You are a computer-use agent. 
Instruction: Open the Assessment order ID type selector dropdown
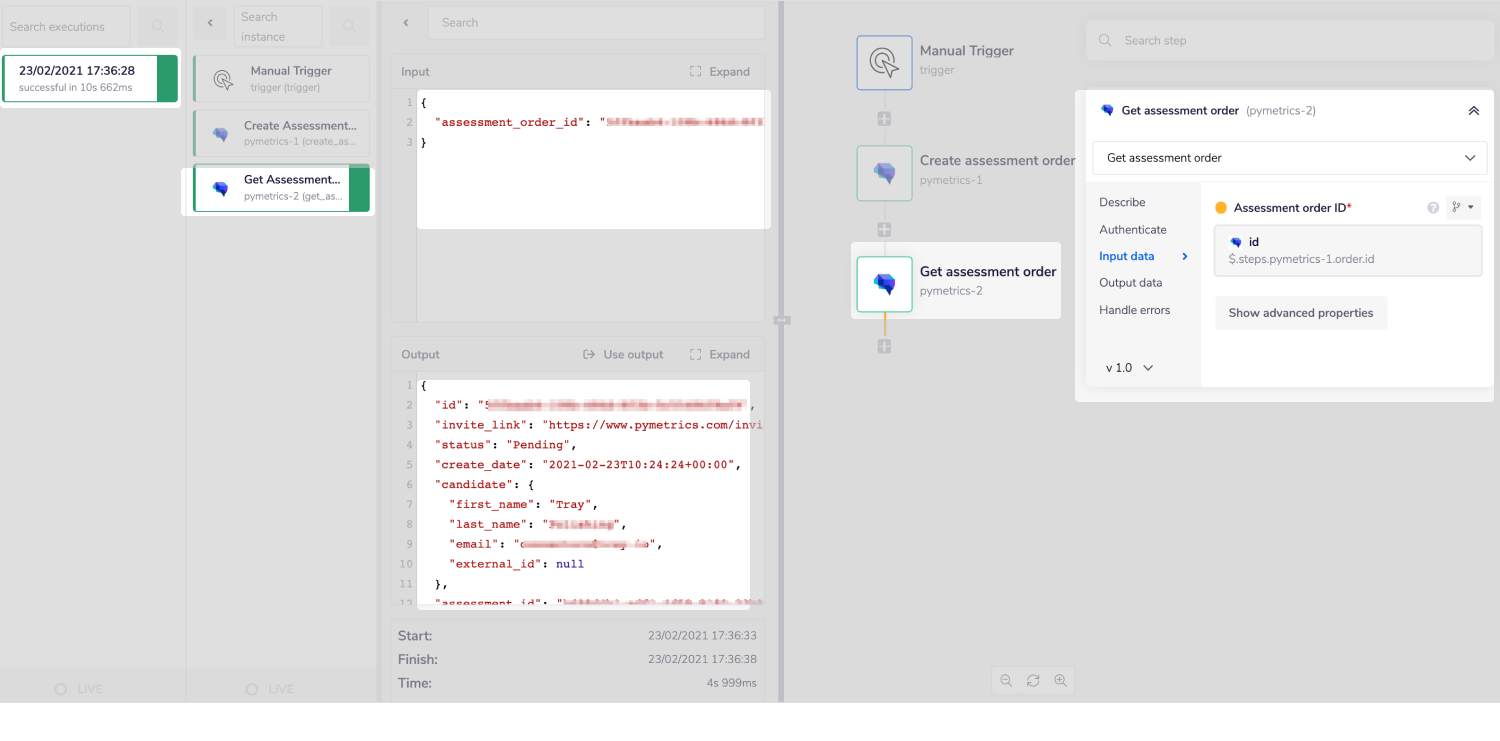(x=1463, y=208)
